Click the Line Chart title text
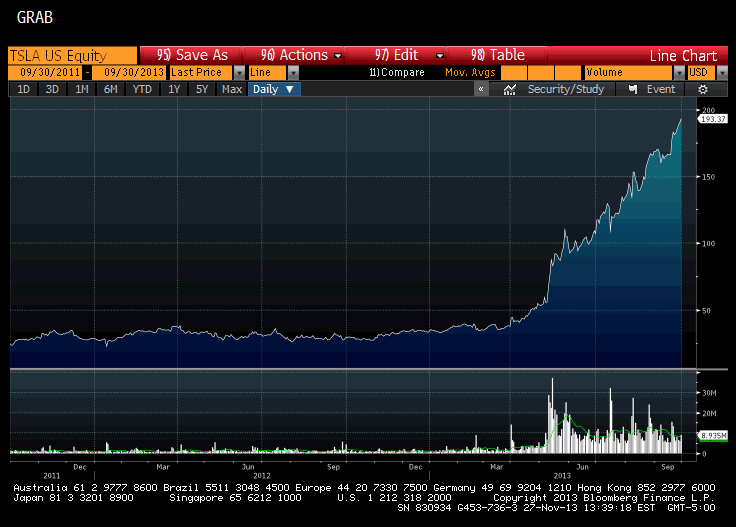 point(683,56)
